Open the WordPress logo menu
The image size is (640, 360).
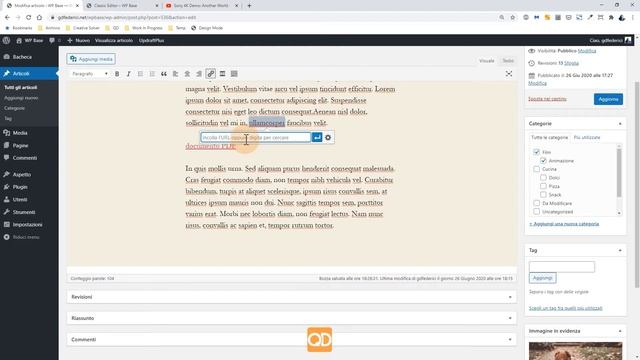tap(7, 40)
